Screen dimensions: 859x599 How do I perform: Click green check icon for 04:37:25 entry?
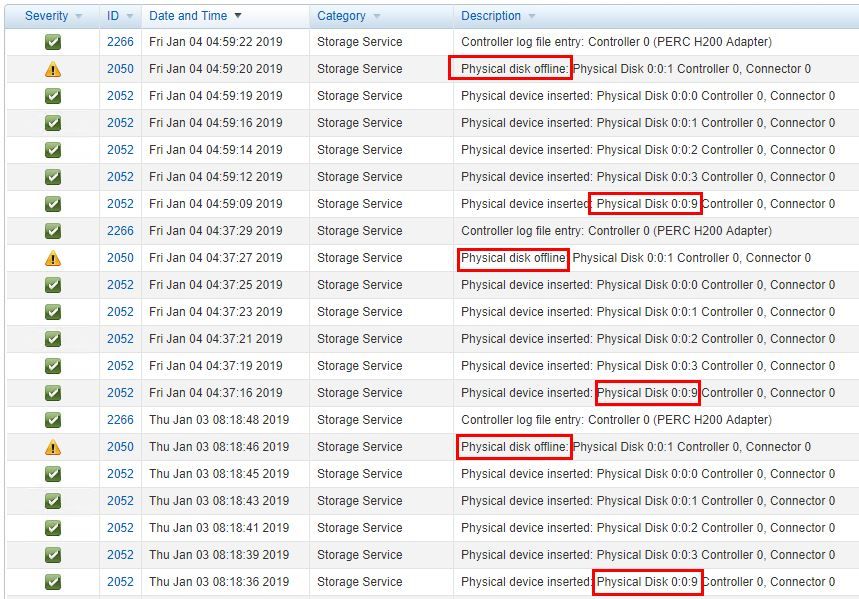pyautogui.click(x=53, y=285)
